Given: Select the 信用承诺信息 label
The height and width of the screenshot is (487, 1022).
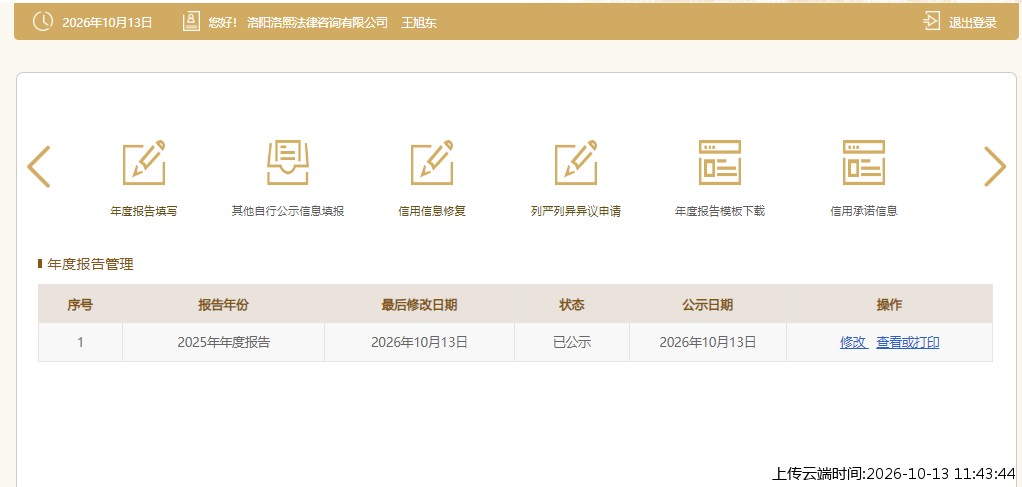Looking at the screenshot, I should pyautogui.click(x=864, y=211).
